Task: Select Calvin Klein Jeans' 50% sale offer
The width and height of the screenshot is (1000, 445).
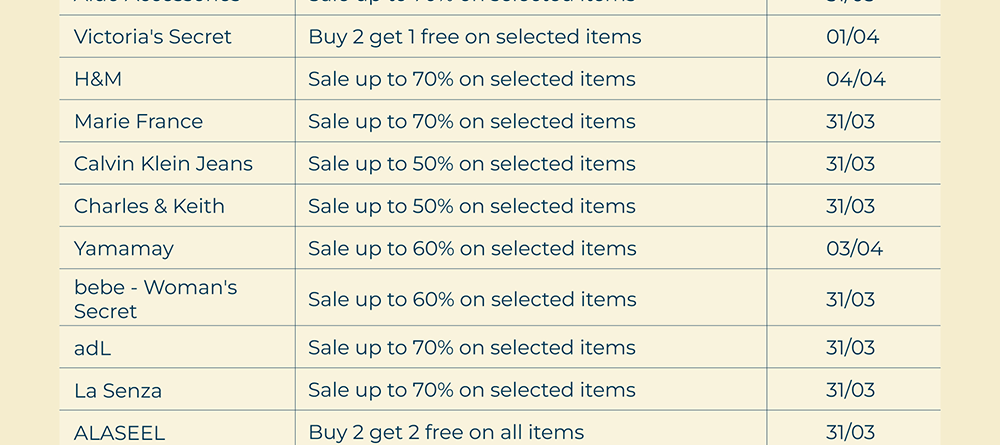Action: [471, 164]
